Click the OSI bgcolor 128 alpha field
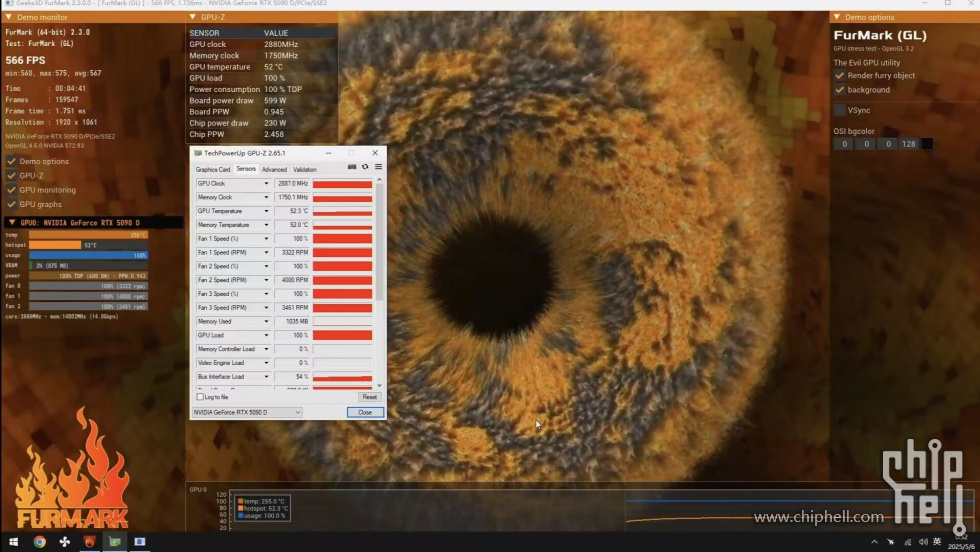 (909, 144)
